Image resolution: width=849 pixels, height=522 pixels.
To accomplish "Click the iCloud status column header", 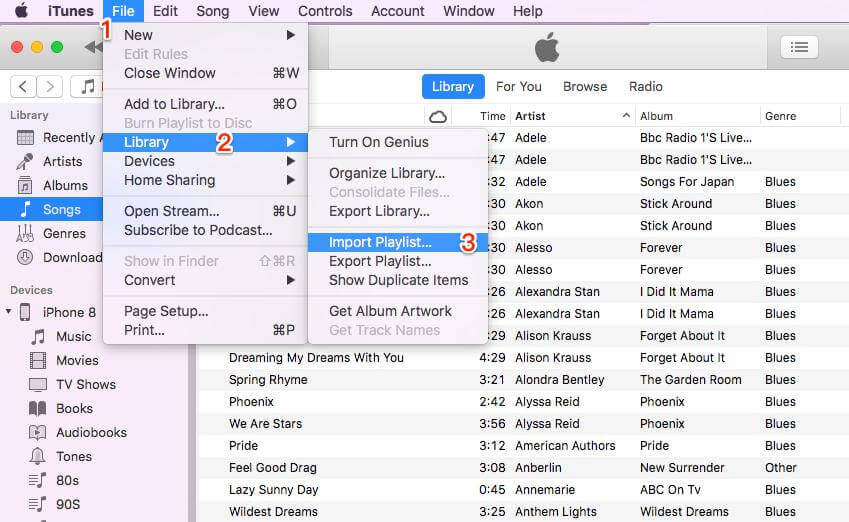I will (x=437, y=116).
